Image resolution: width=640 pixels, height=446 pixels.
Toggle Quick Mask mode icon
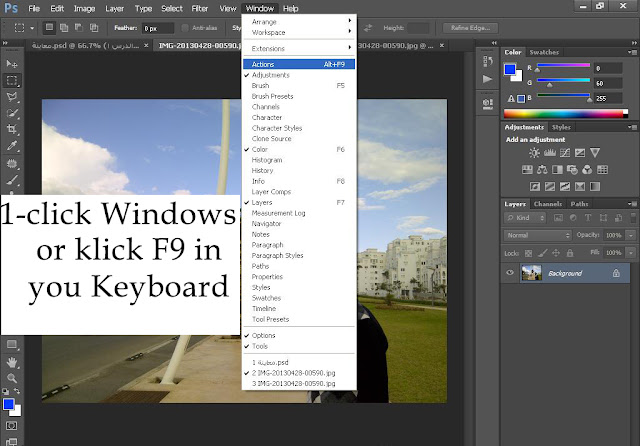[x=11, y=426]
